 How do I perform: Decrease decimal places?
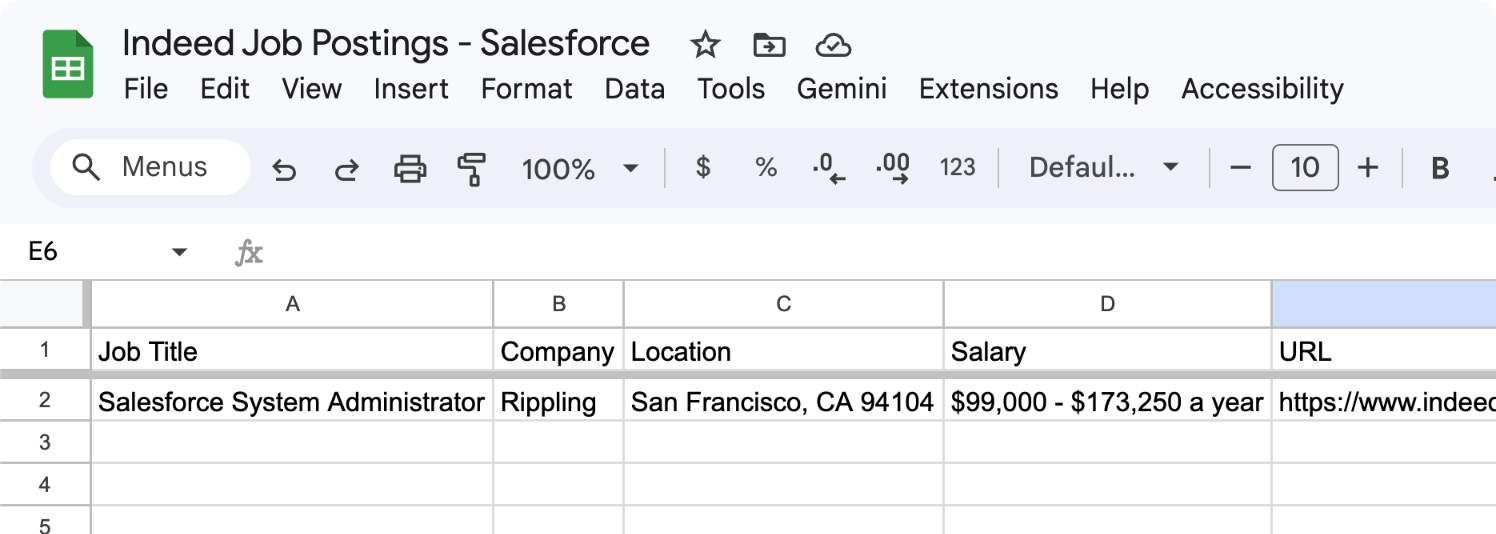[829, 168]
